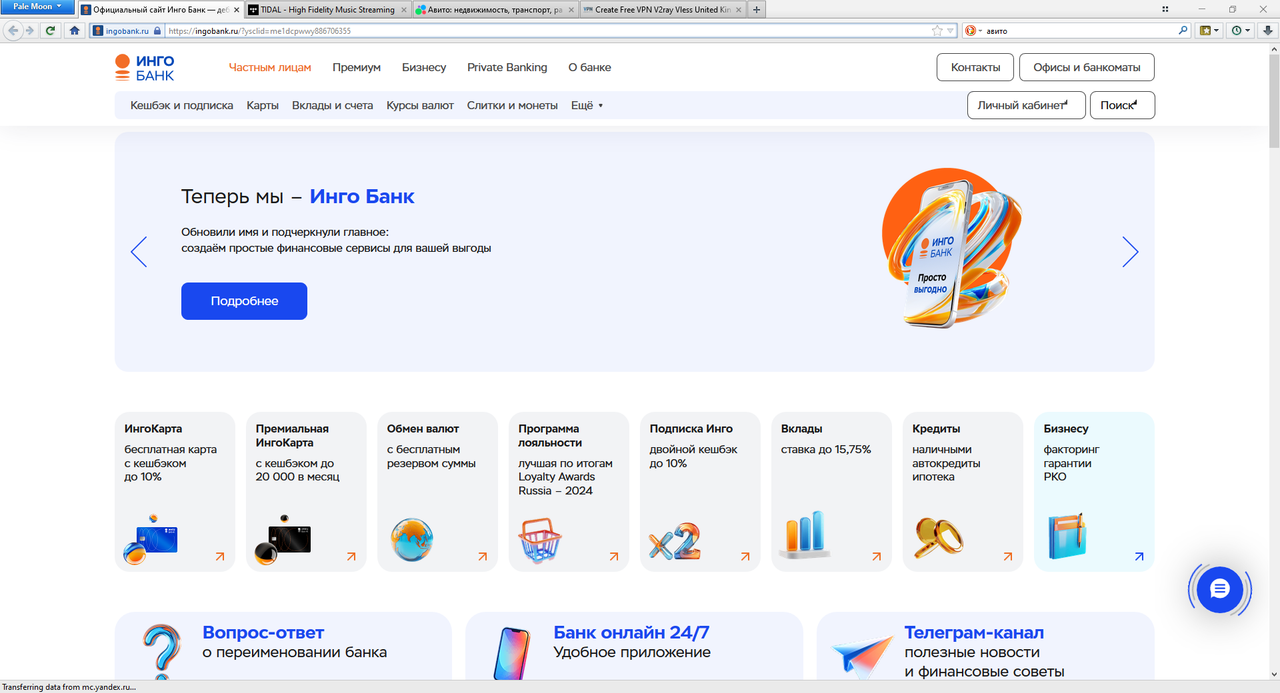Open Личный кабинет

(x=1026, y=105)
